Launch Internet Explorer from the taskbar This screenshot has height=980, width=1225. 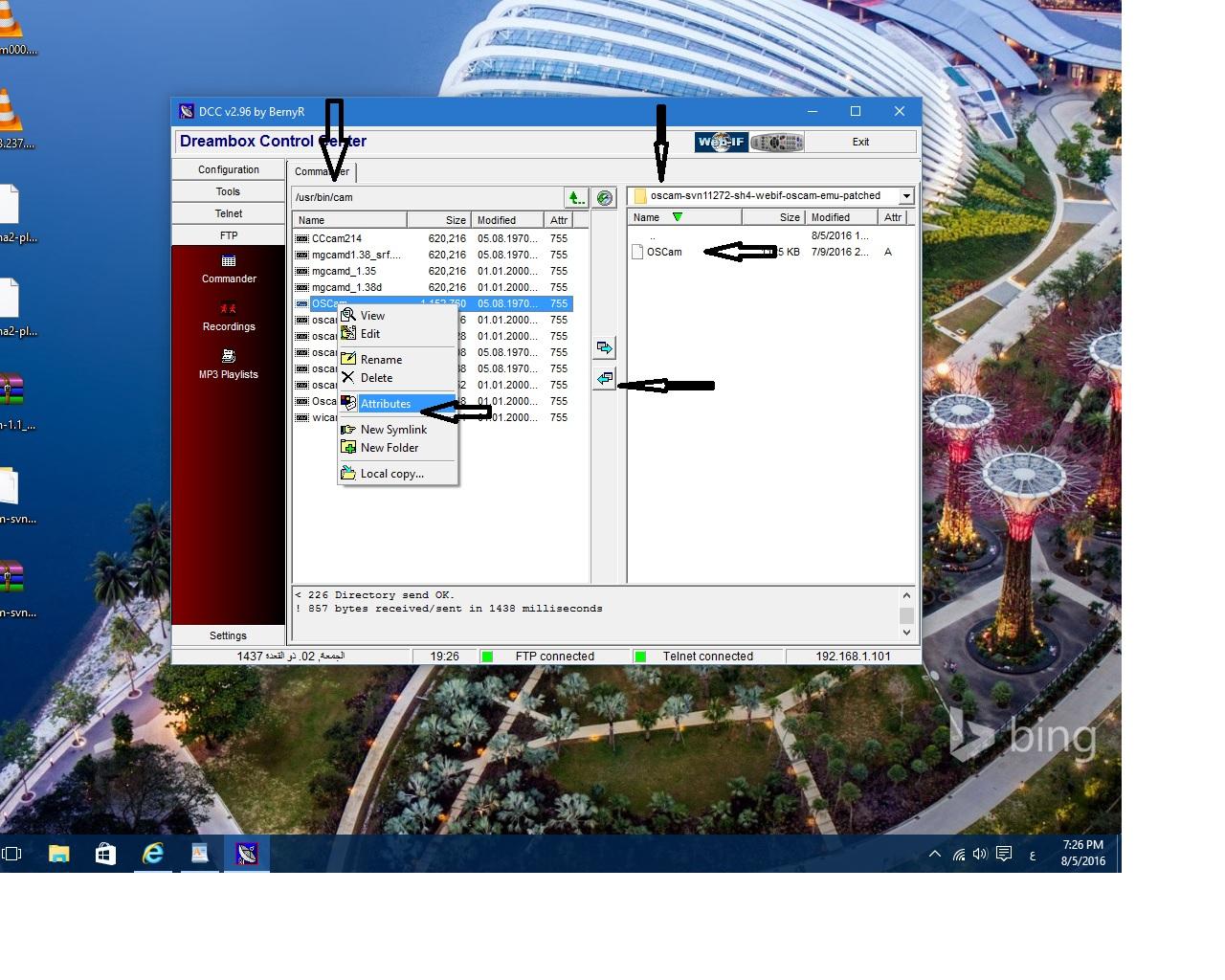click(152, 854)
